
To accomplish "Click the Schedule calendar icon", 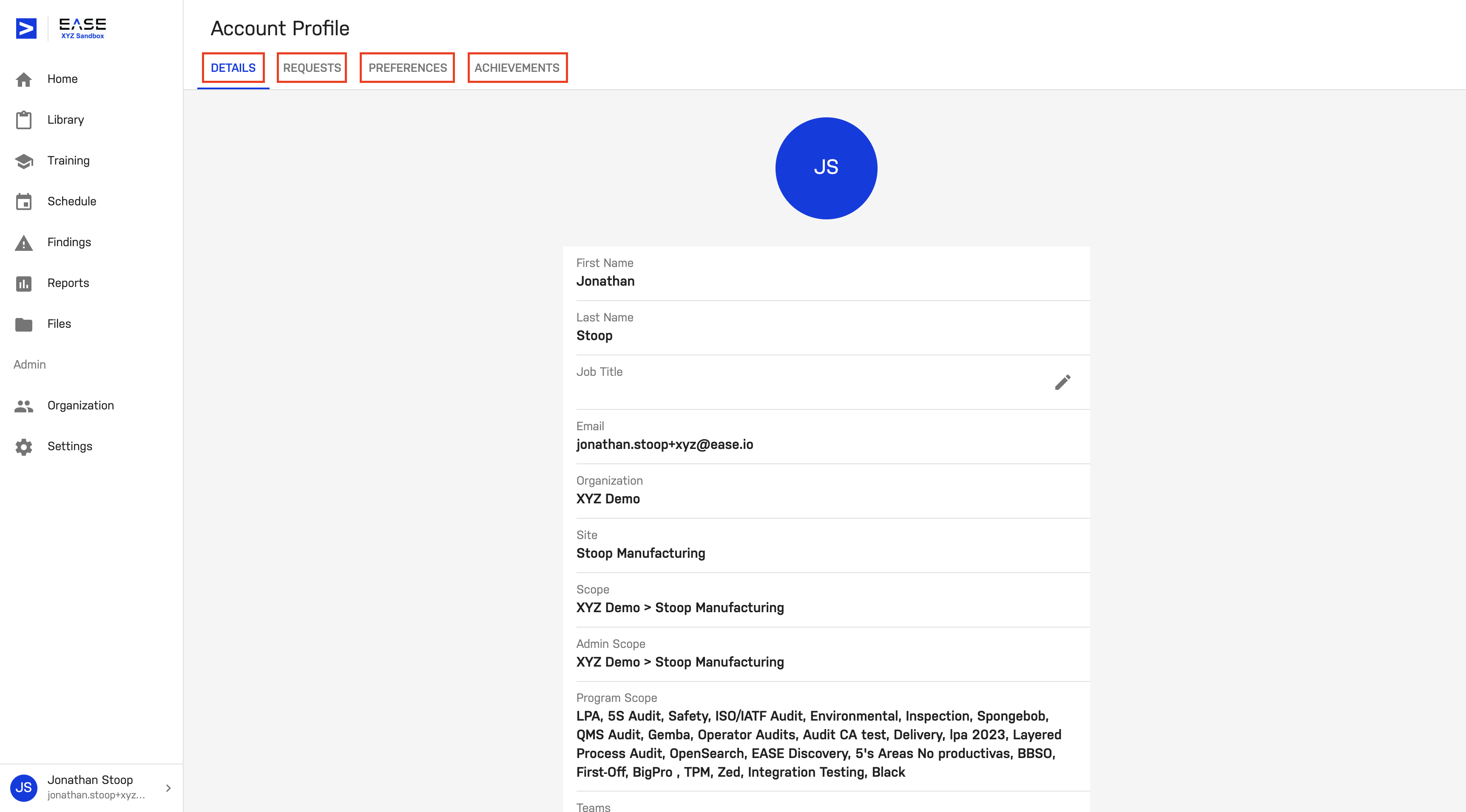I will point(24,202).
